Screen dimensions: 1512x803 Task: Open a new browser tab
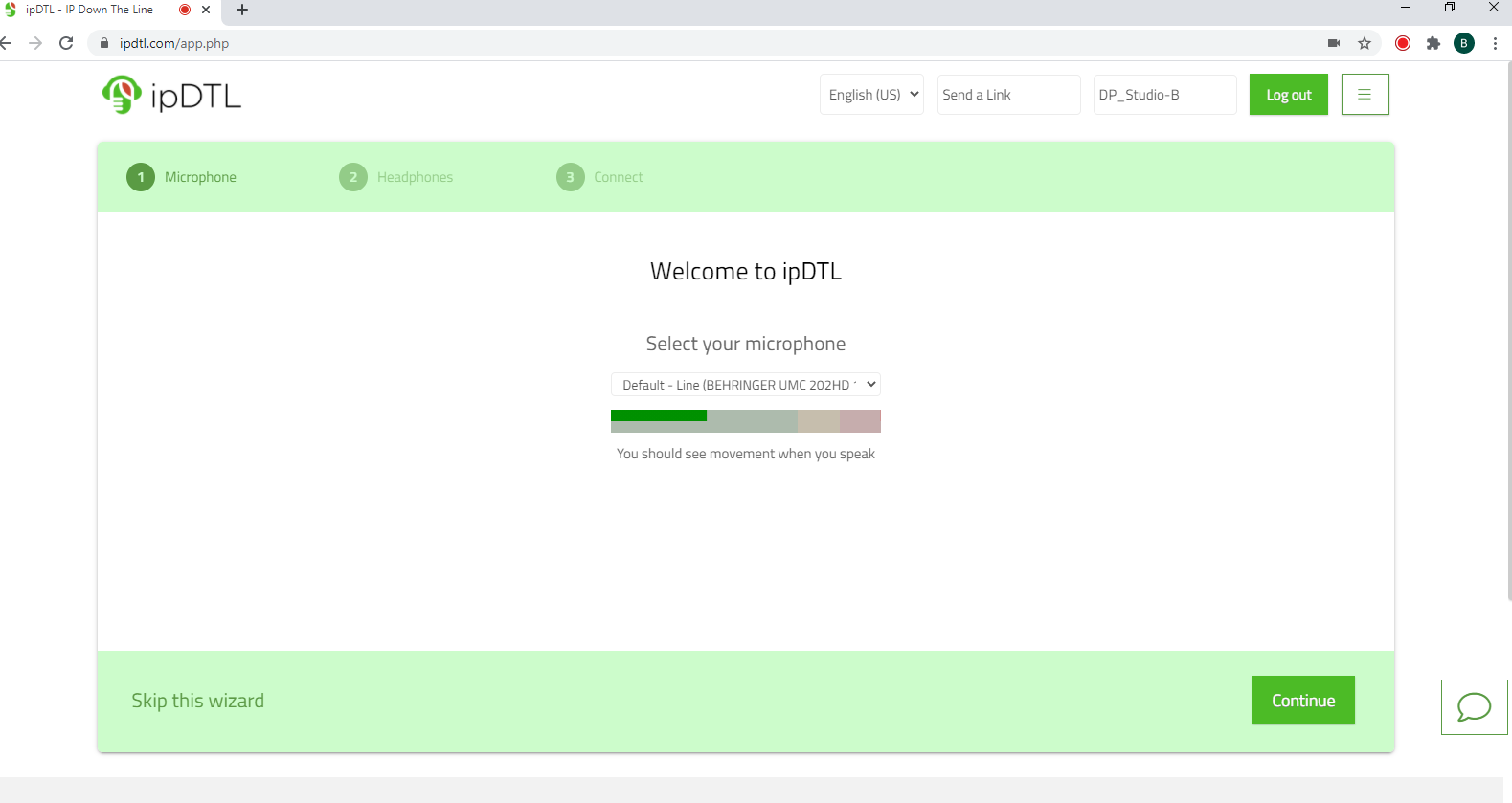[242, 10]
